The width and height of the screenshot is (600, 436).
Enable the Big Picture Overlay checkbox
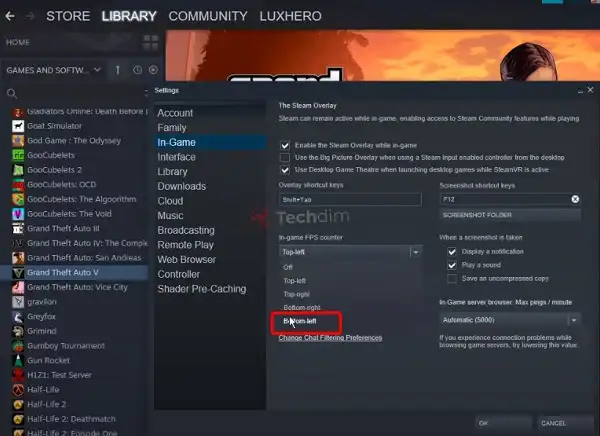(285, 158)
